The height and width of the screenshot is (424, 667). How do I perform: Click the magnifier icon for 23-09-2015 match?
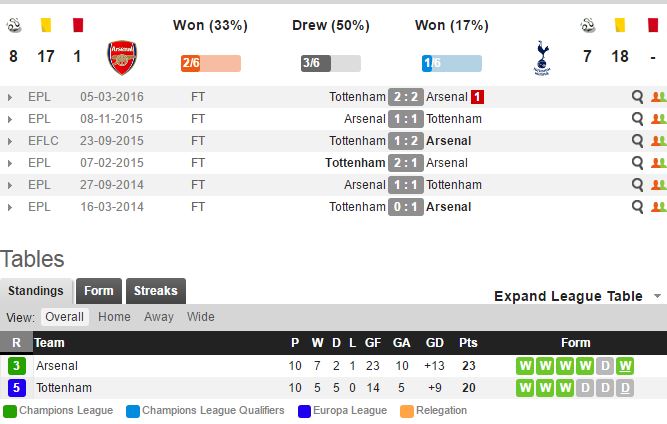(x=638, y=141)
